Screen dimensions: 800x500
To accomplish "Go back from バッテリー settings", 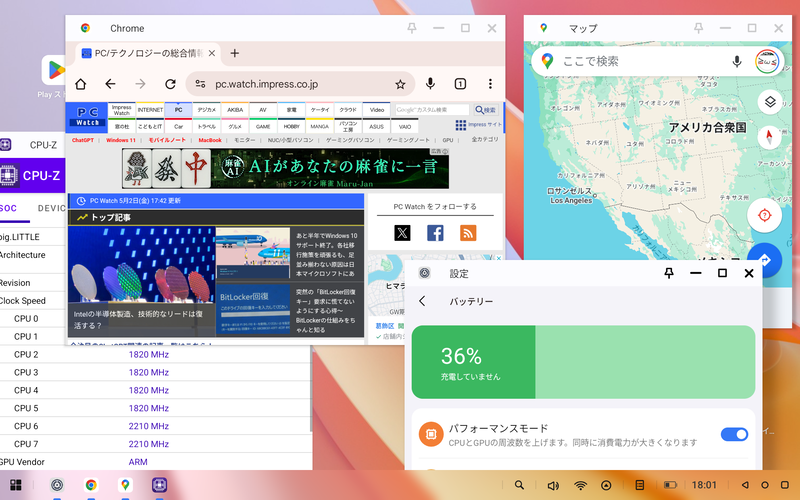I will tap(422, 301).
